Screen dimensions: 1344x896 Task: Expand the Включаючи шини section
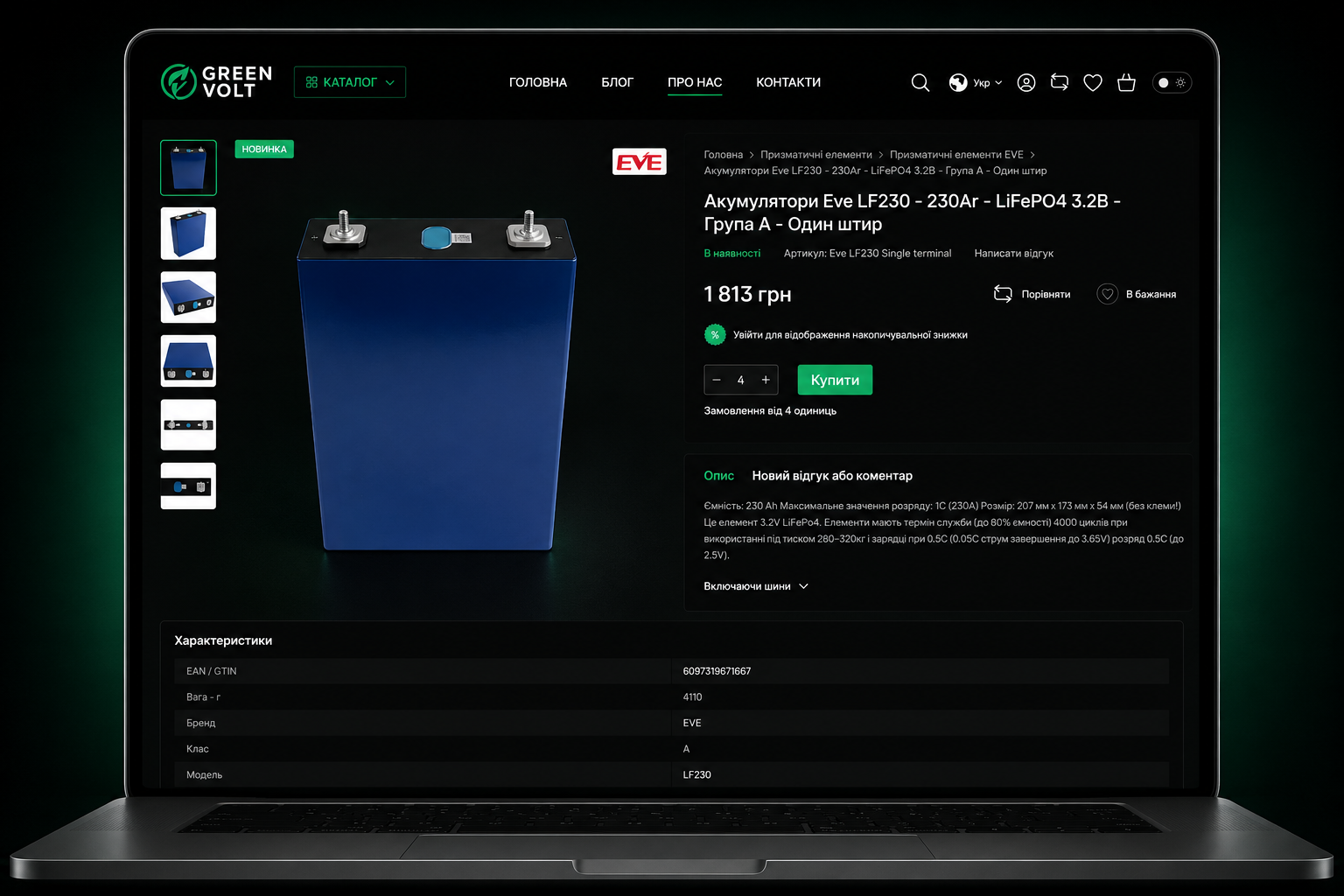coord(756,586)
